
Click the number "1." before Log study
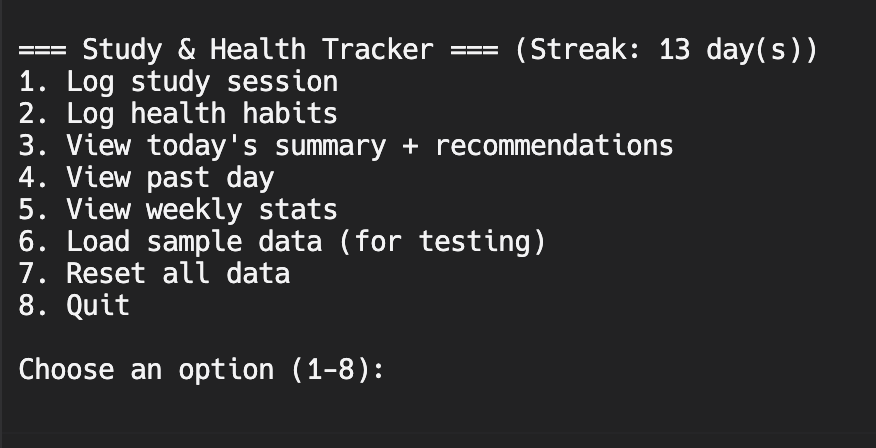coord(35,82)
